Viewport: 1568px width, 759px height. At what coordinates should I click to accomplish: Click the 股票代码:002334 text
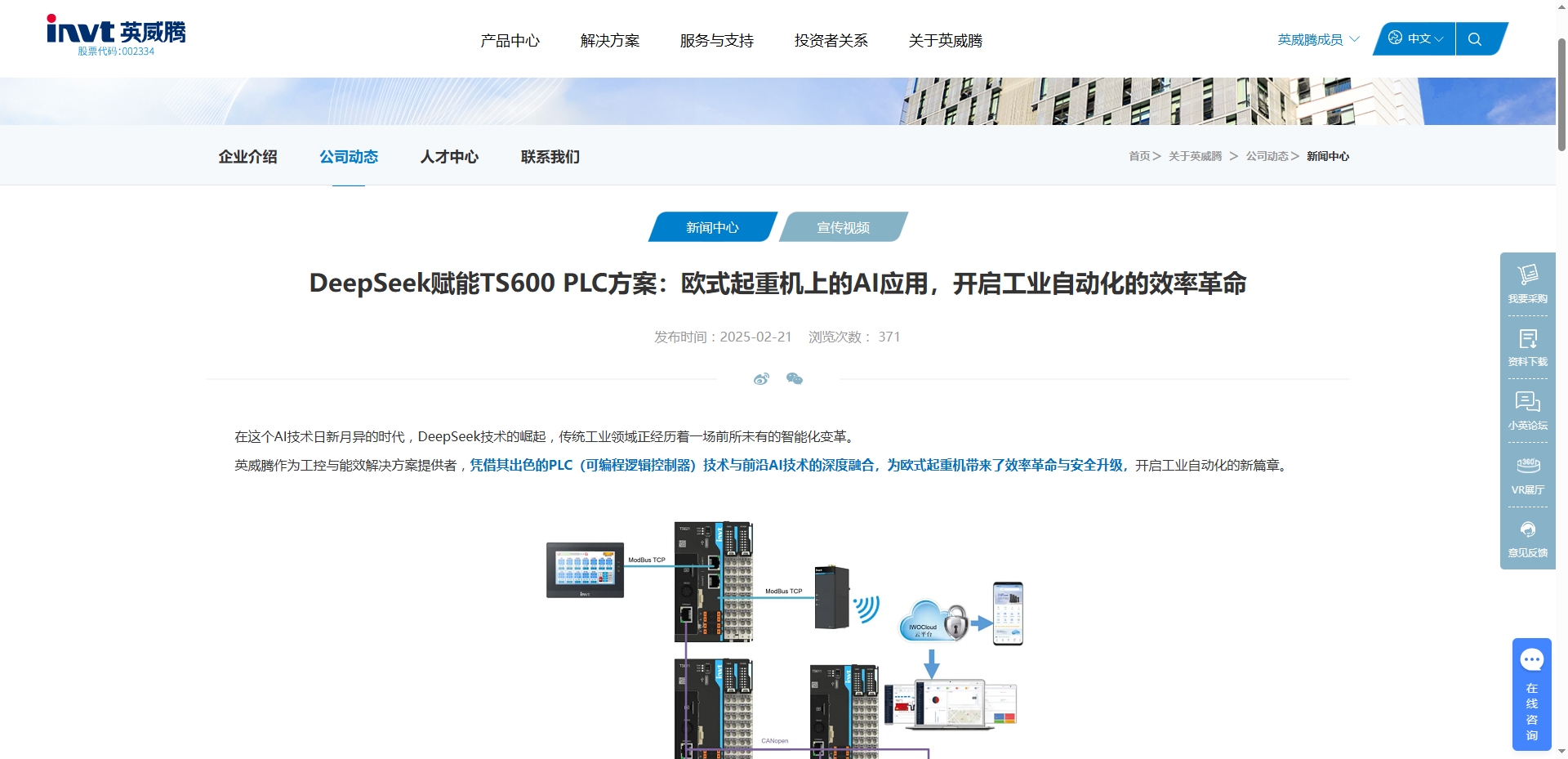pyautogui.click(x=116, y=51)
